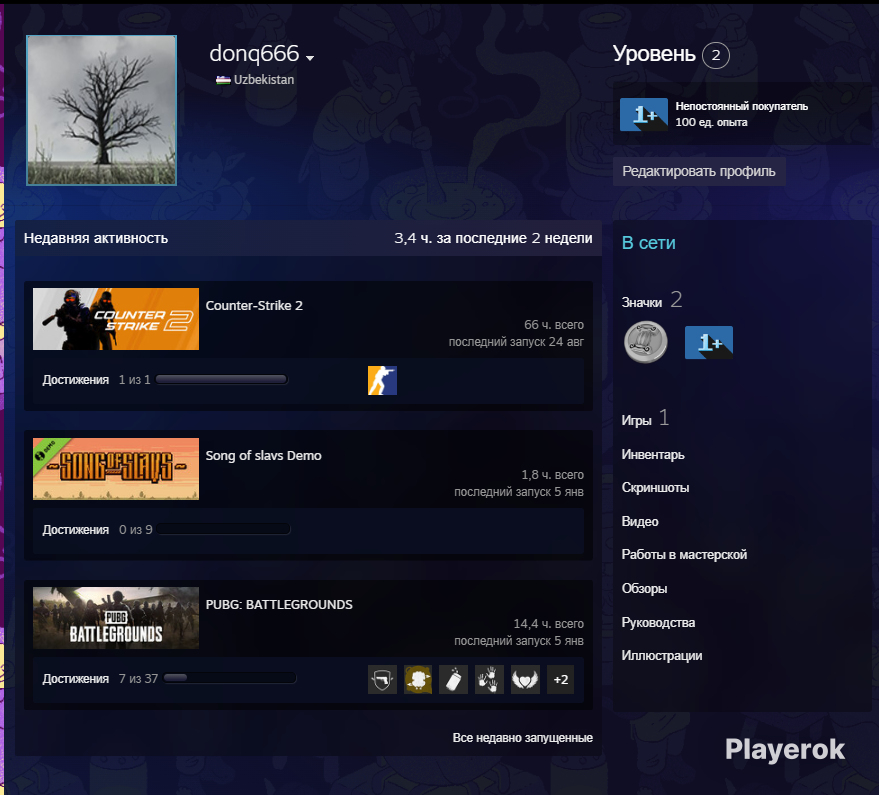Screen dimensions: 879x795
Task: View Song of slavs Достижения link
Action: [x=76, y=530]
